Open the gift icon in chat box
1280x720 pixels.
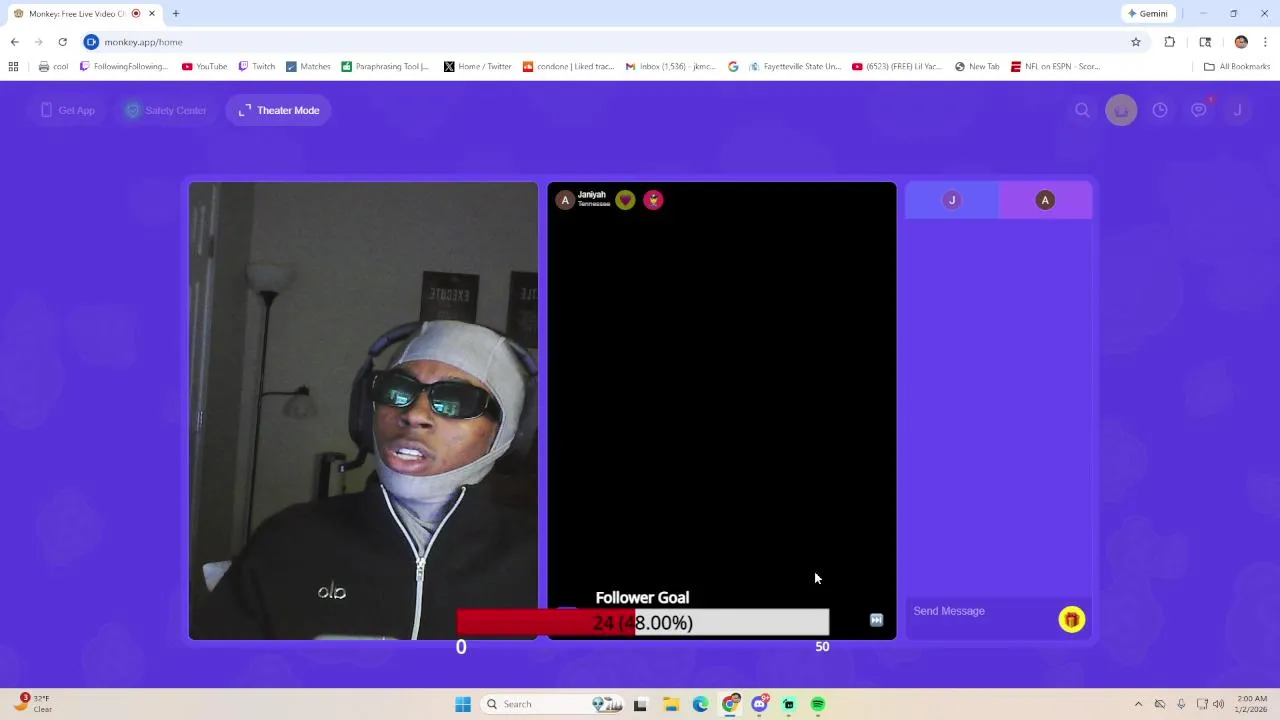click(1072, 620)
